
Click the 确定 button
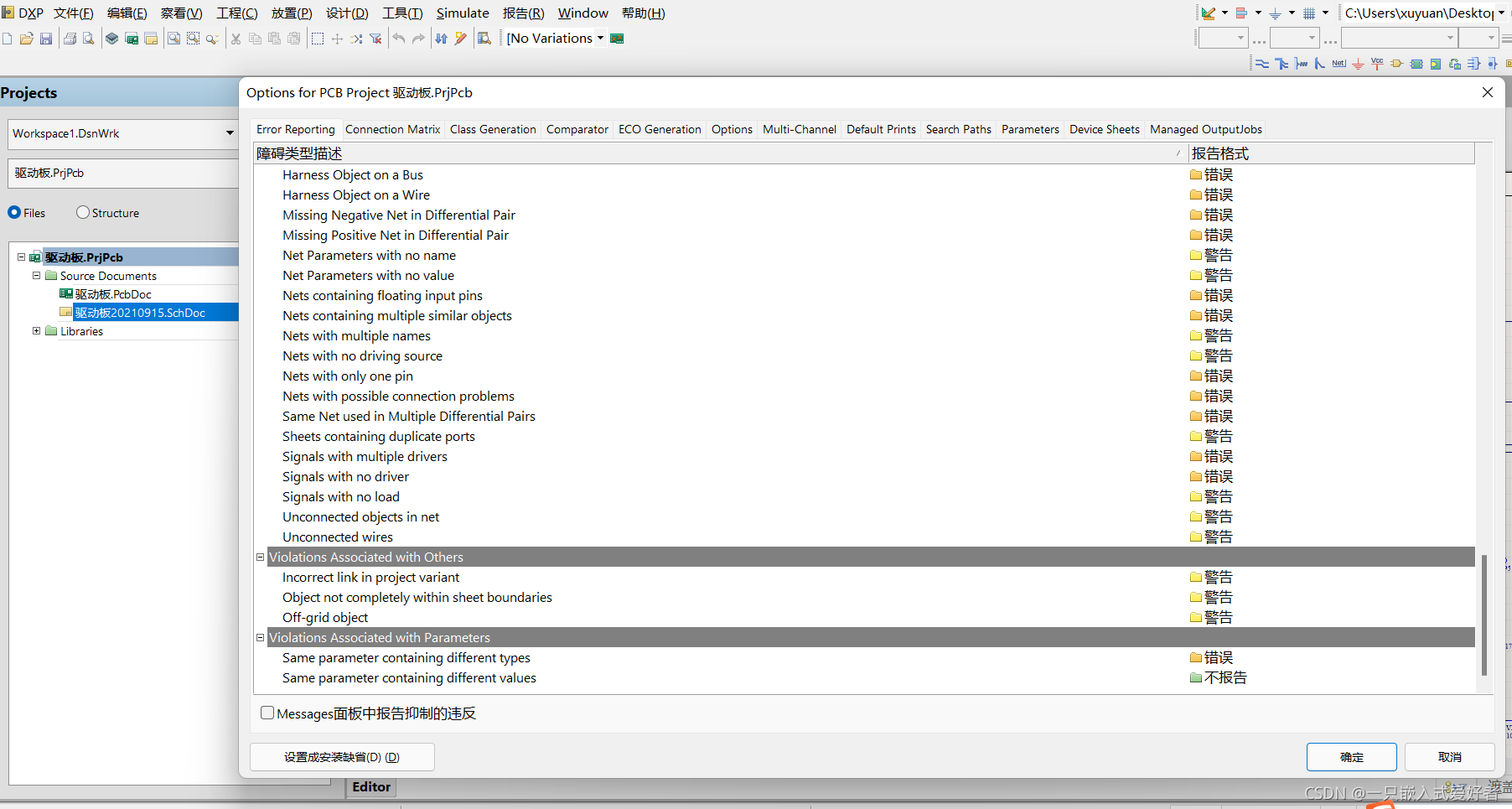coord(1351,757)
